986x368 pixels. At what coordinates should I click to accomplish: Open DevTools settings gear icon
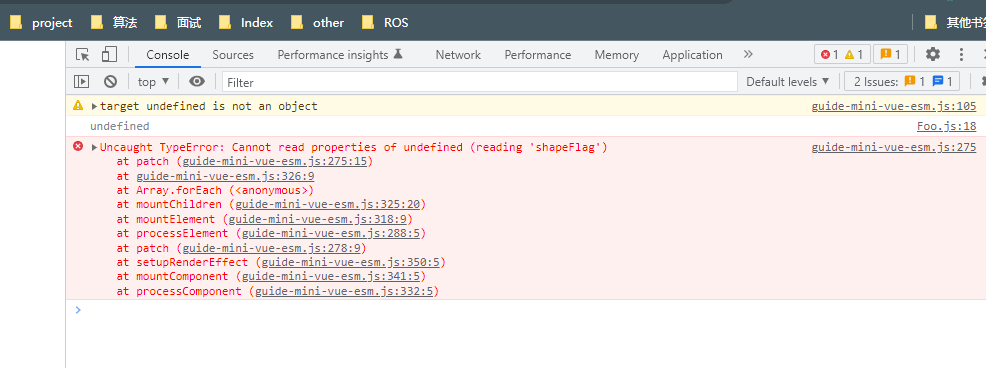[933, 55]
